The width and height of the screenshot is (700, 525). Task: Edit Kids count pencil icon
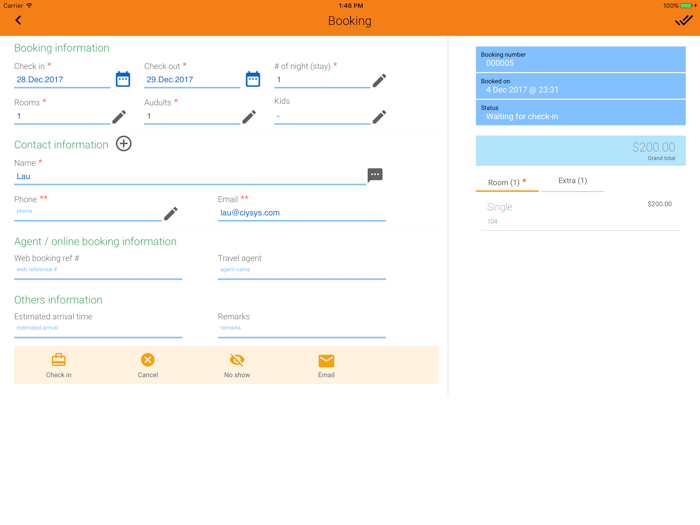[x=379, y=117]
